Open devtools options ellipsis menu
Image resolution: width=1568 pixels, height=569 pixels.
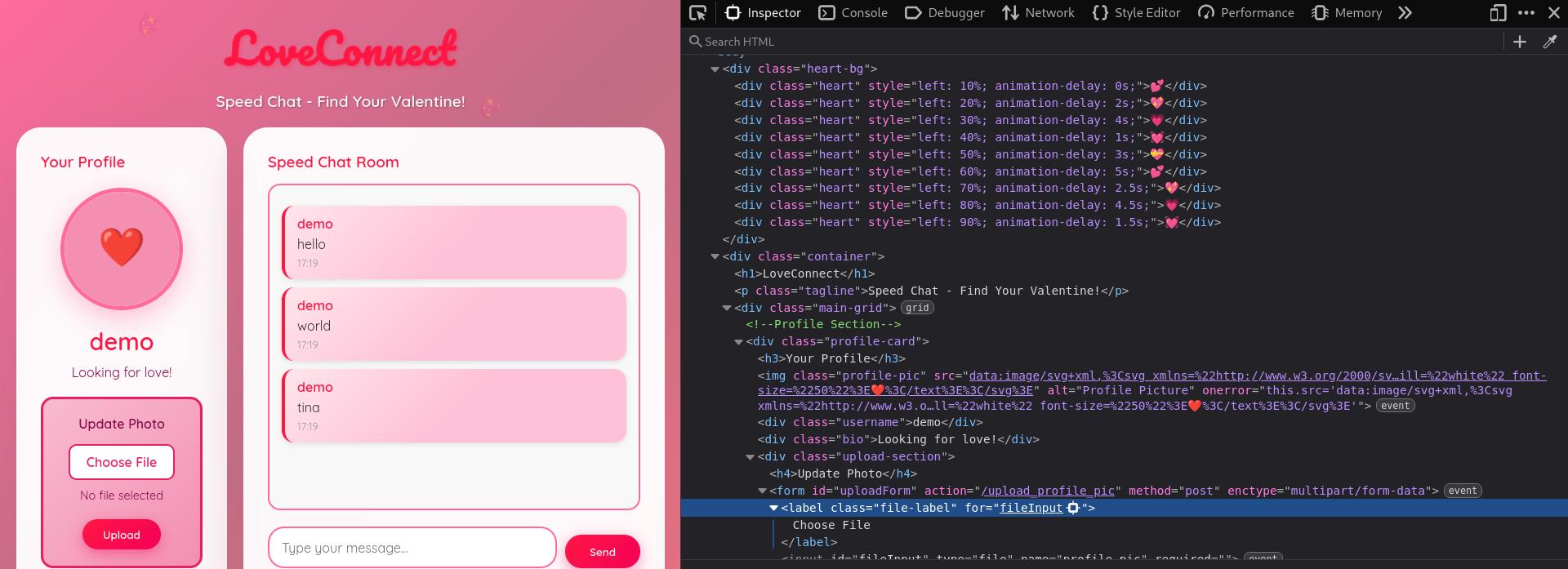[1526, 13]
